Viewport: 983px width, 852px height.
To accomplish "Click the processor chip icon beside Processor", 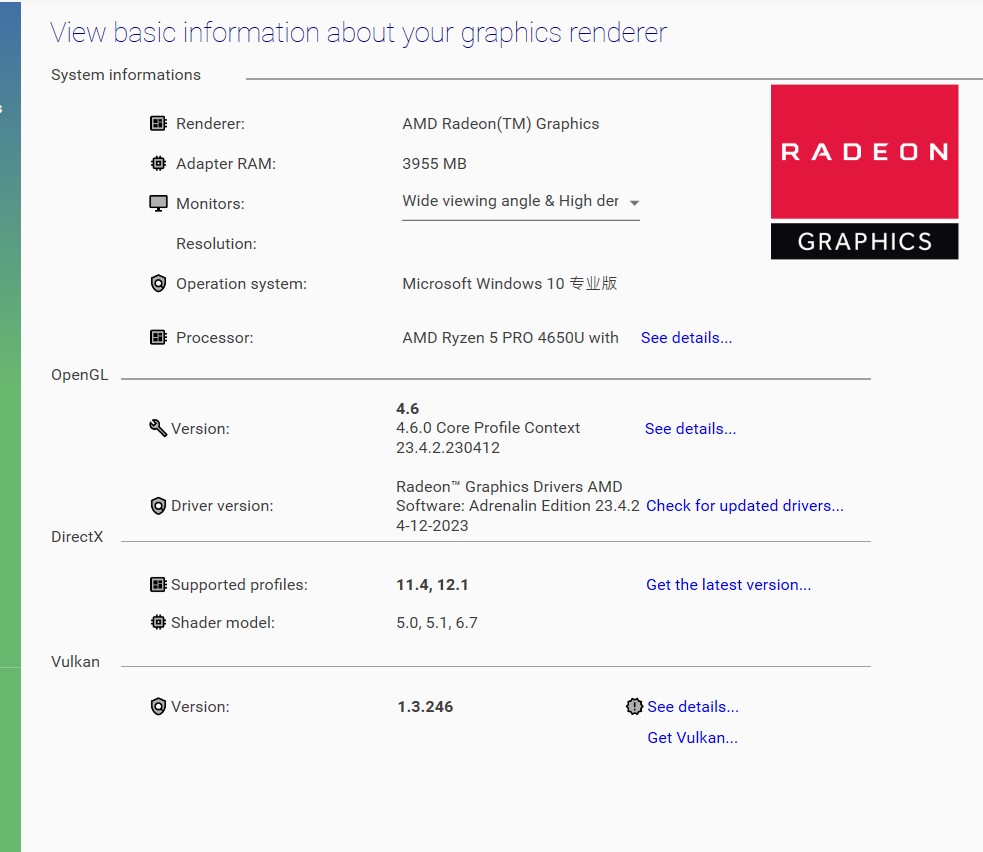I will [x=158, y=337].
